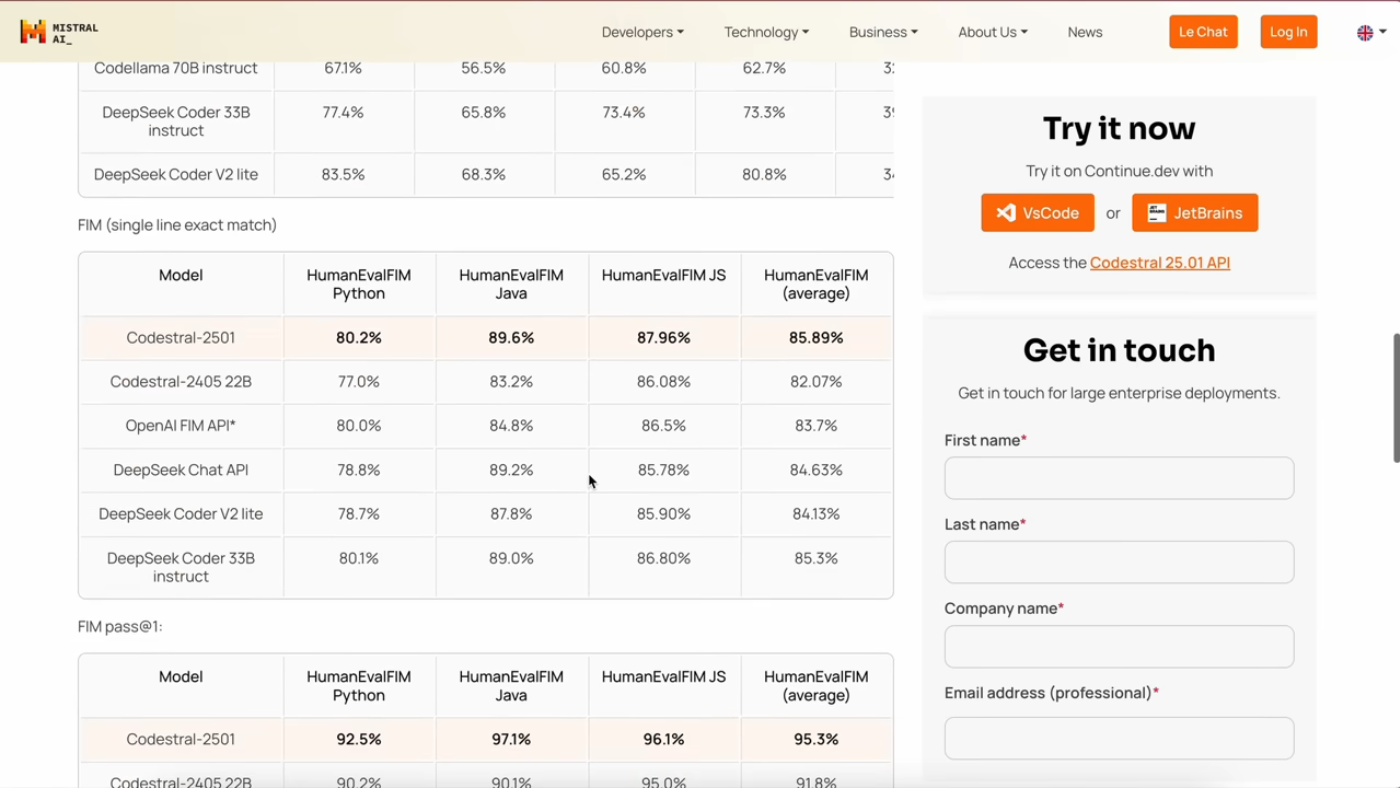This screenshot has width=1400, height=788.
Task: Click the 83.5% cell
Action: [343, 174]
